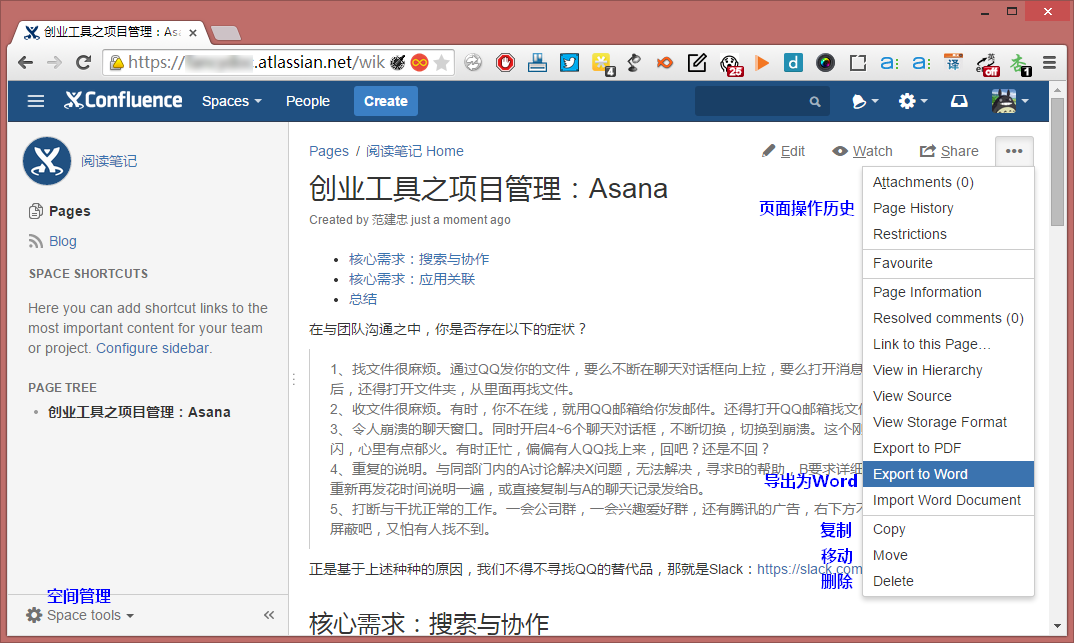Click the extension icon with red 'off' badge

(x=987, y=64)
